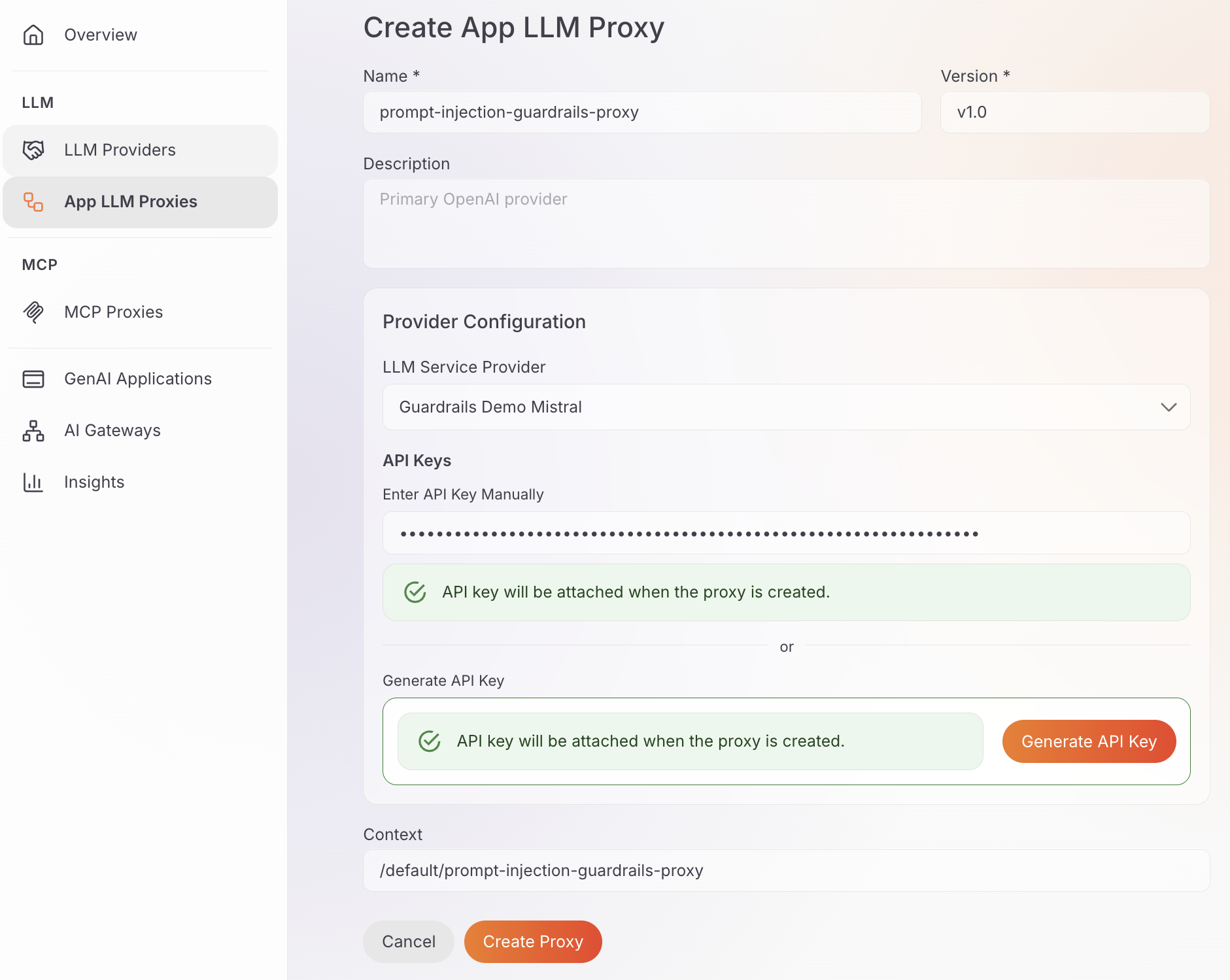Click the MCP Proxies icon
The height and width of the screenshot is (980, 1230).
33,312
